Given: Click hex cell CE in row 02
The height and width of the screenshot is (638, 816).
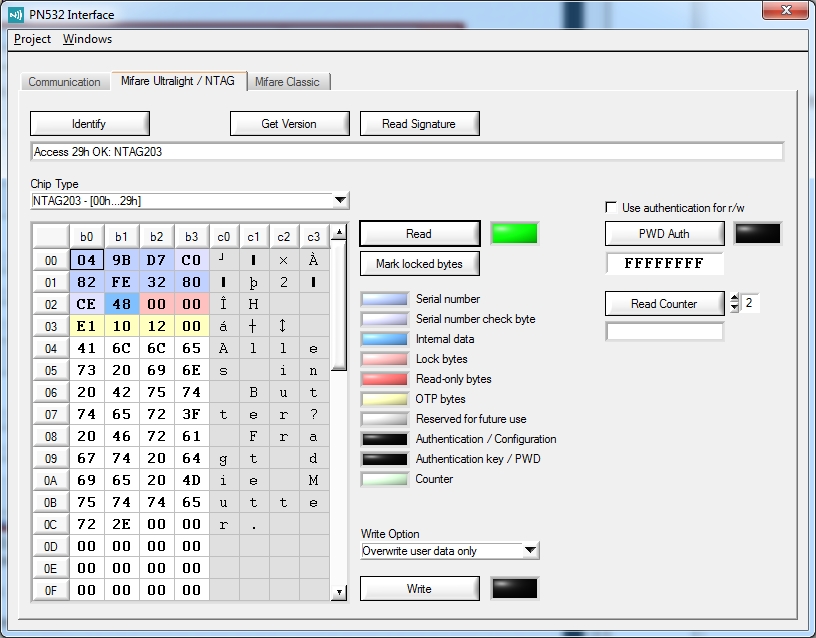Looking at the screenshot, I should point(87,304).
